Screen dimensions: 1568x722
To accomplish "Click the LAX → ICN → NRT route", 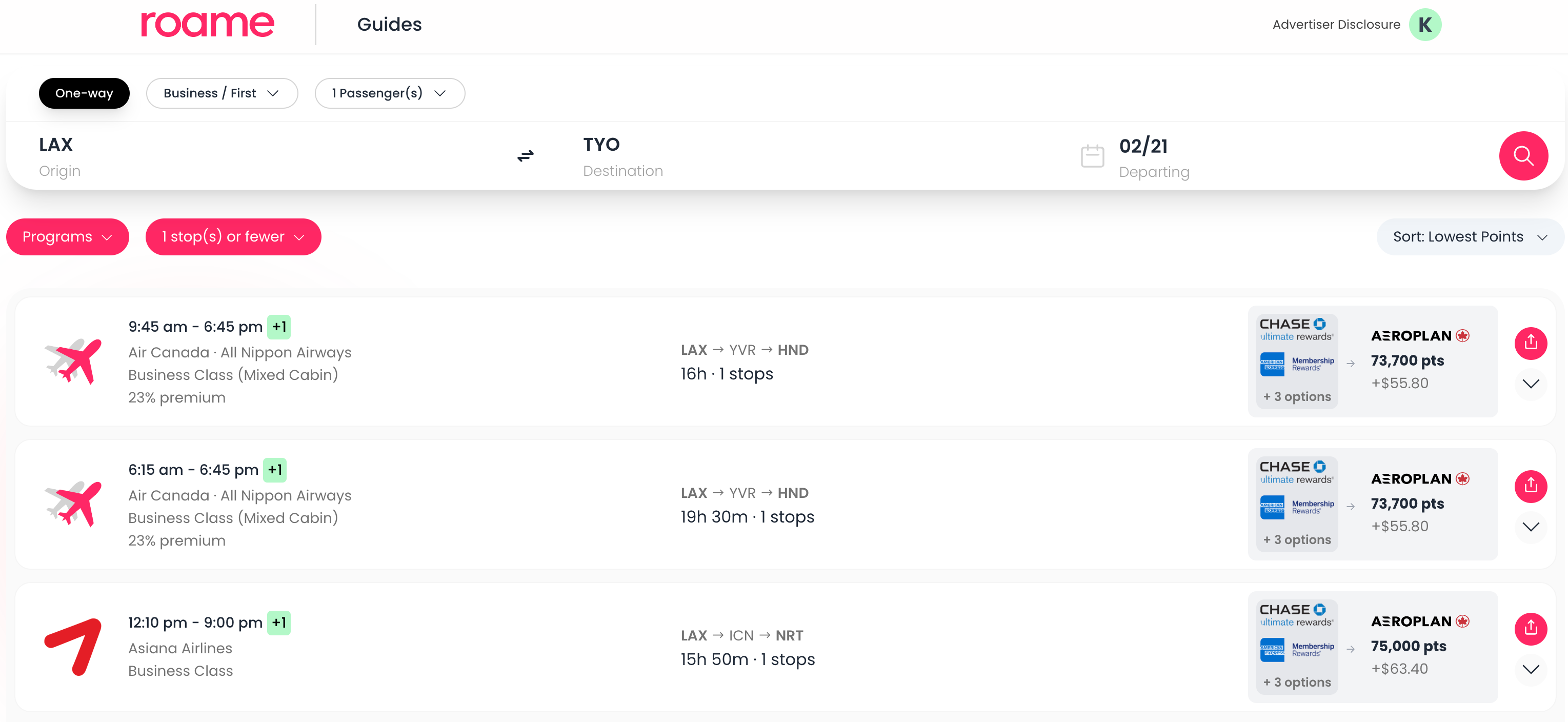I will [x=741, y=635].
